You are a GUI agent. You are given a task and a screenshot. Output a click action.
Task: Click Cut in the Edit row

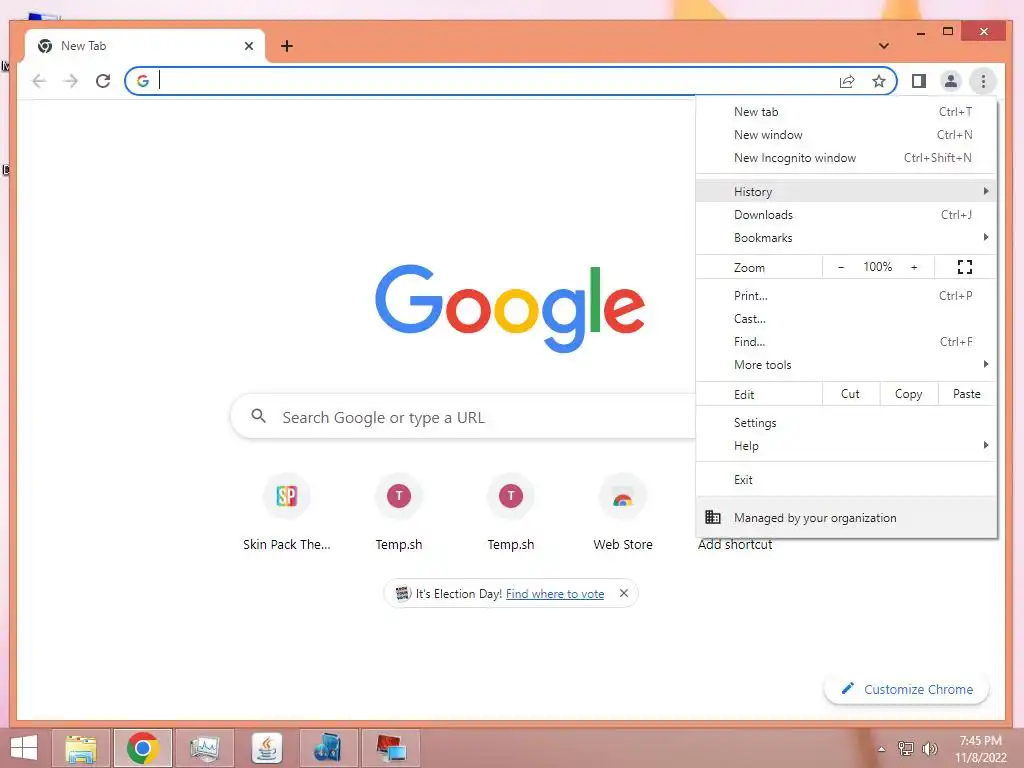pos(850,394)
